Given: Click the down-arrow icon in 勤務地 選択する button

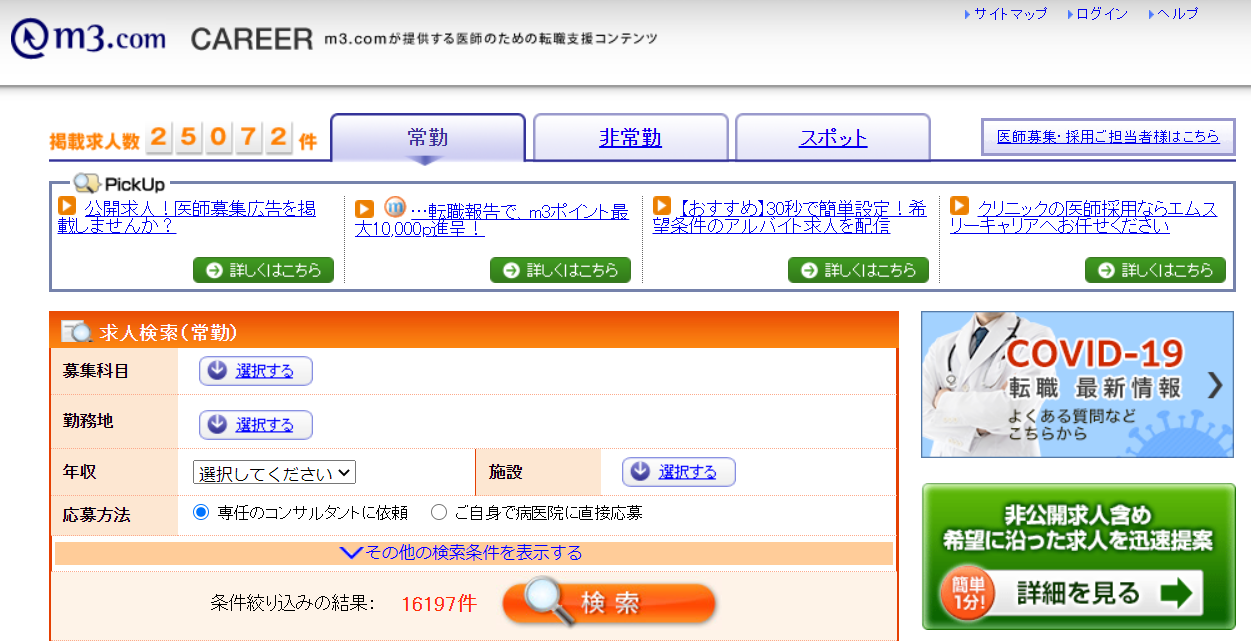Looking at the screenshot, I should click(x=218, y=424).
